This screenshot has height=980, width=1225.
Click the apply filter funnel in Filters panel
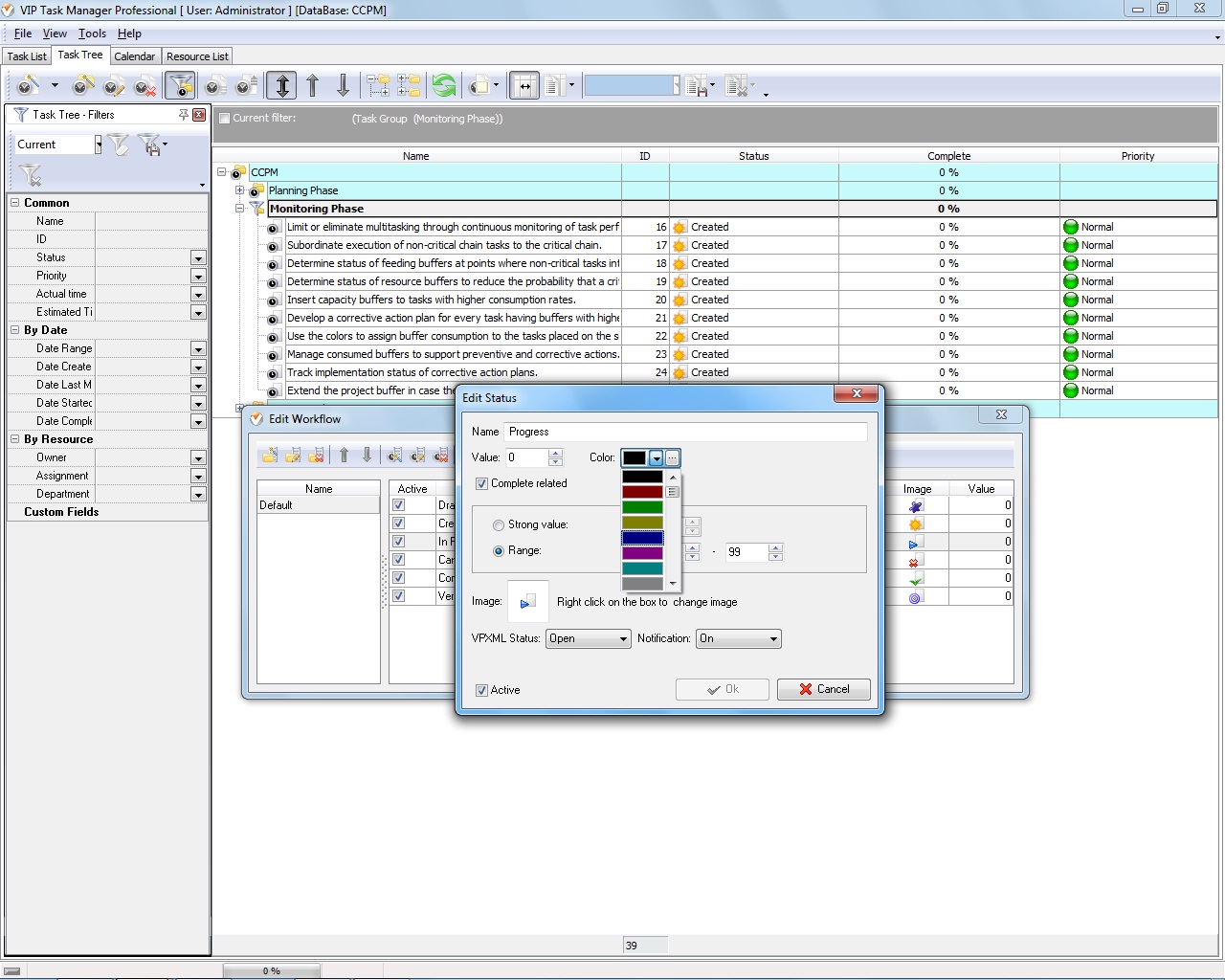click(119, 145)
